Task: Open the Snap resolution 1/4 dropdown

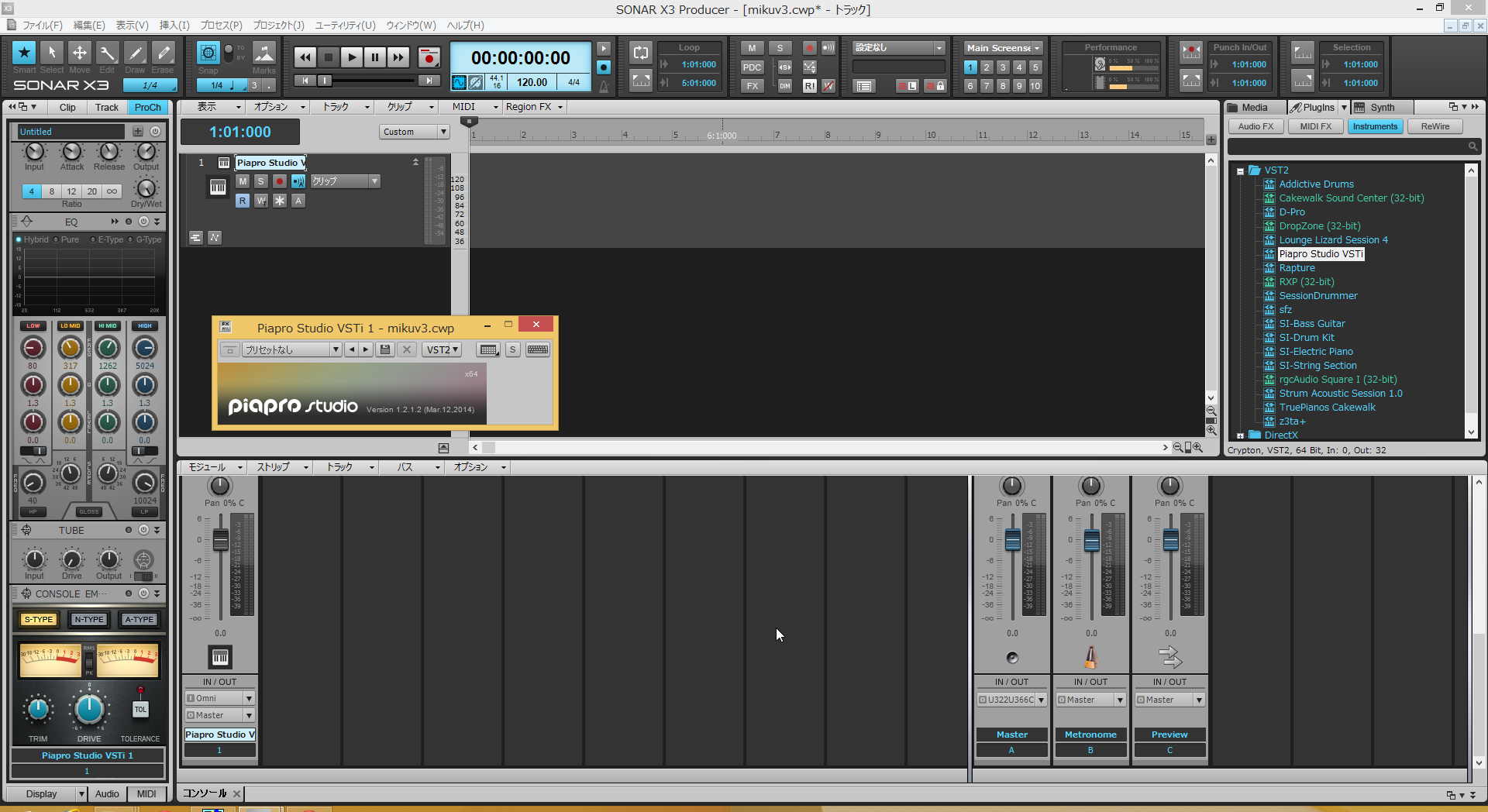Action: point(221,85)
